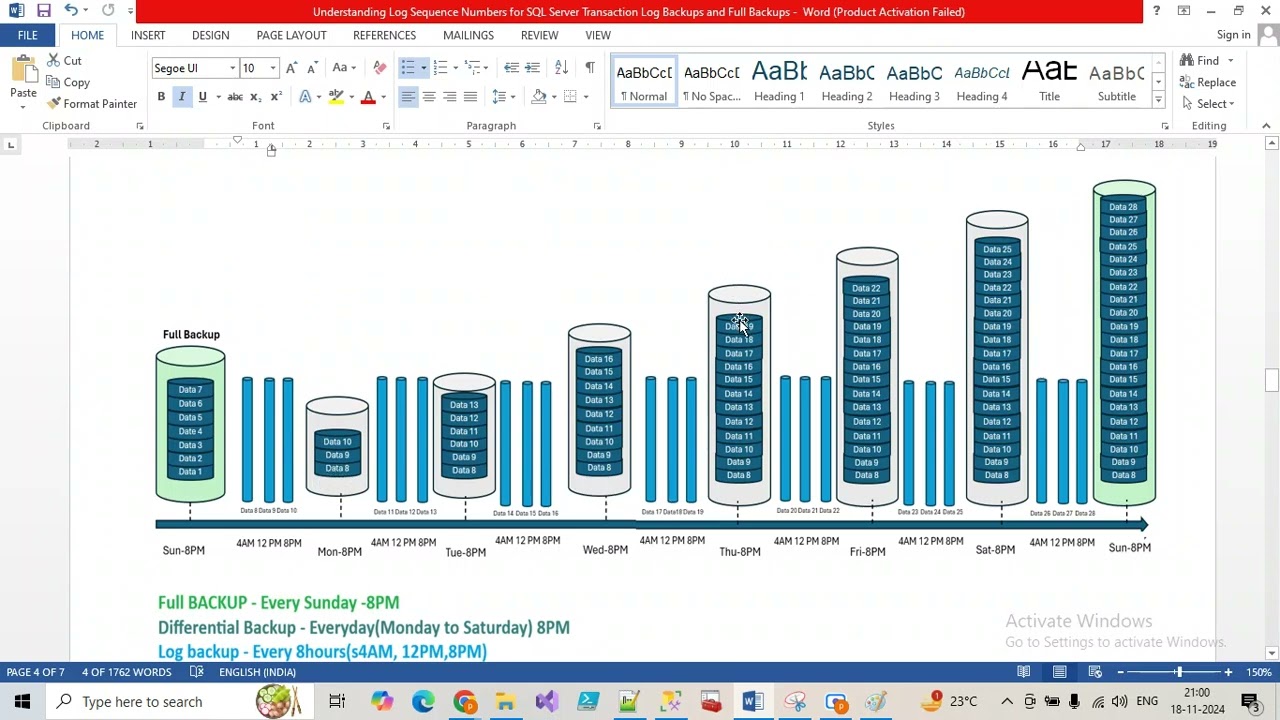Viewport: 1280px width, 720px height.
Task: Click the vertical scrollbar thumb
Action: [x=1272, y=381]
